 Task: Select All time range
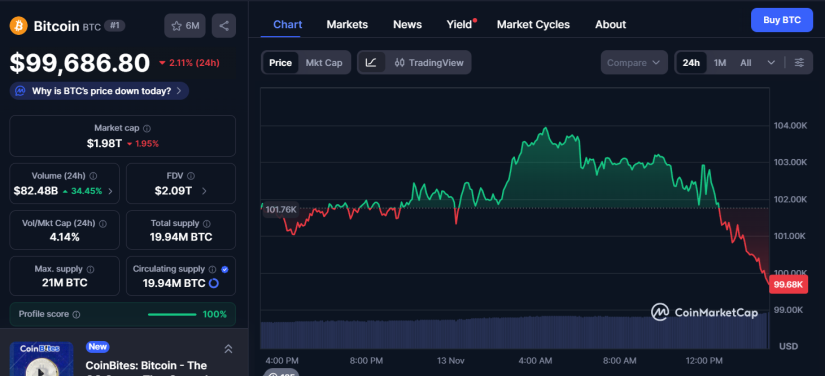[x=746, y=63]
